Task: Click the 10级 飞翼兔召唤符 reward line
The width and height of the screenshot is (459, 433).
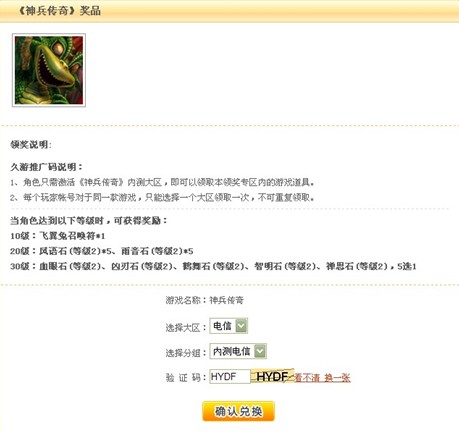Action: click(58, 236)
